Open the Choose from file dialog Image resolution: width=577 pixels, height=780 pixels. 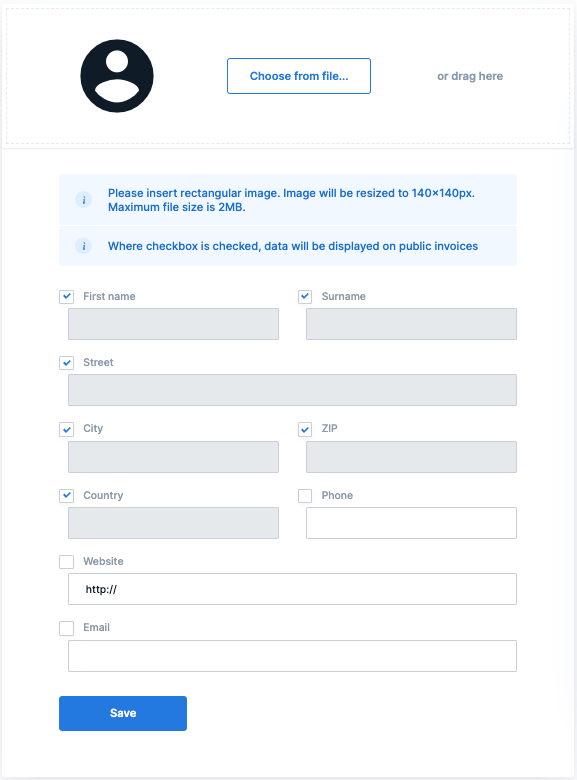(299, 76)
